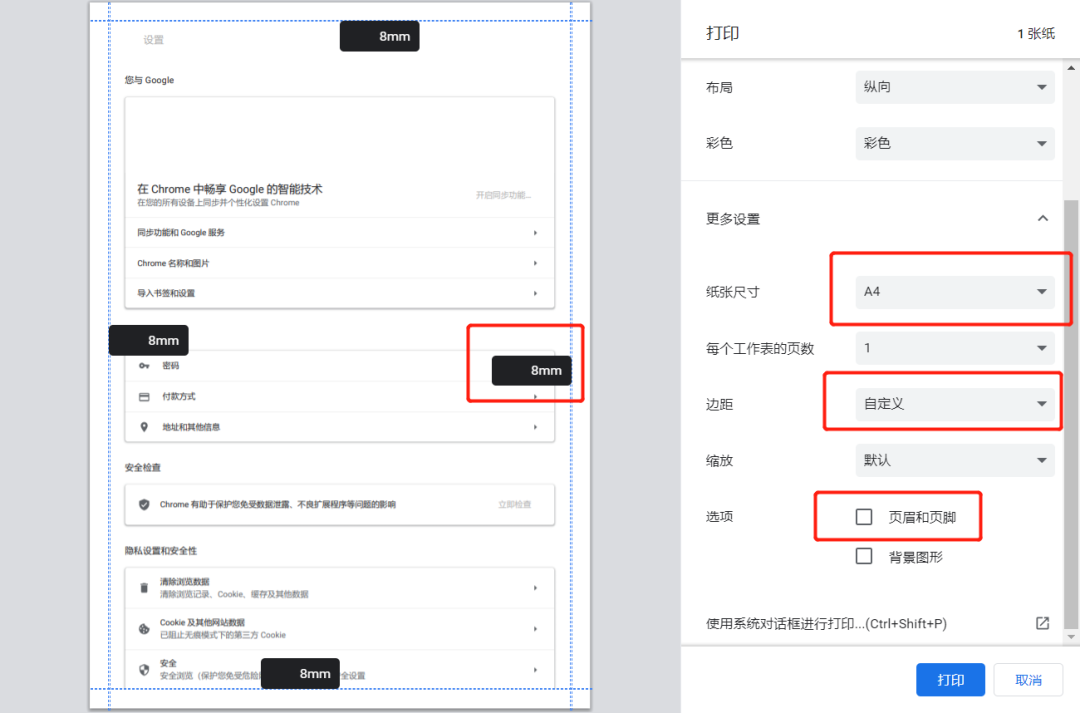Viewport: 1080px width, 713px height.
Task: Select the 导入书签和设置 entry in preview
Action: pos(339,293)
